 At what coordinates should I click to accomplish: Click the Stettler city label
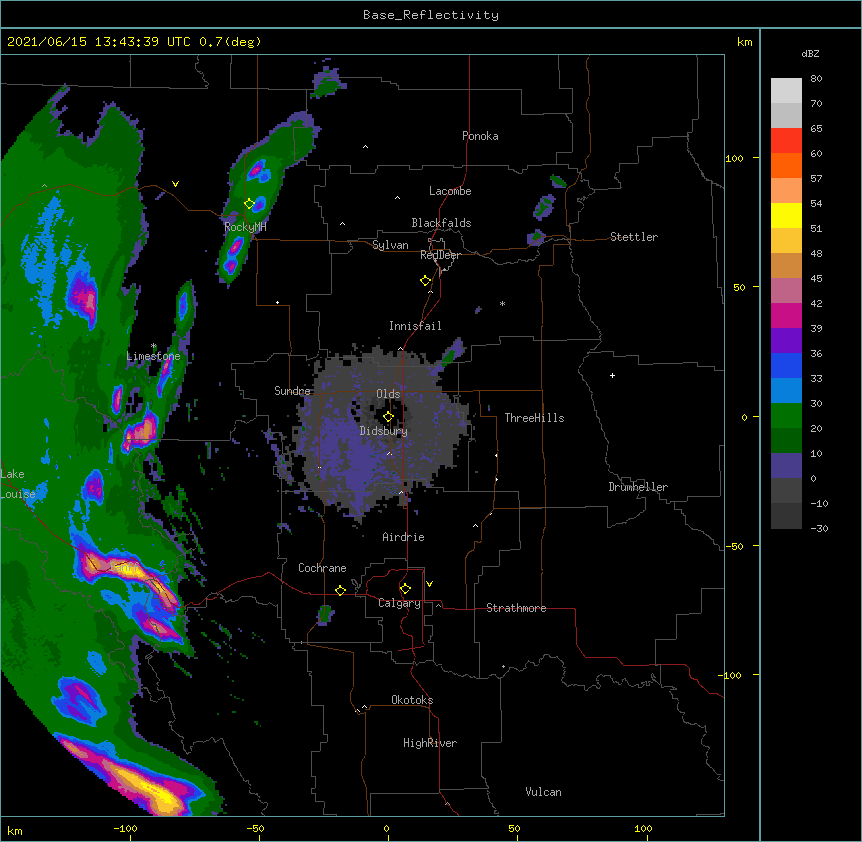coord(634,237)
